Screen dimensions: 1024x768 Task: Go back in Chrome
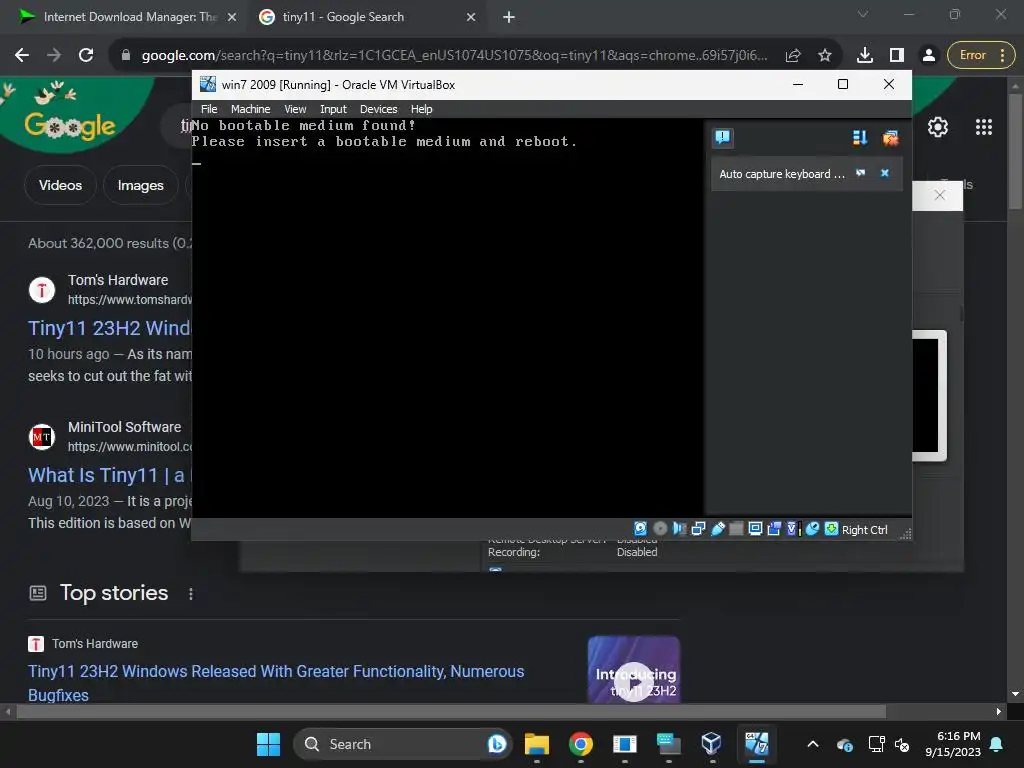click(22, 55)
